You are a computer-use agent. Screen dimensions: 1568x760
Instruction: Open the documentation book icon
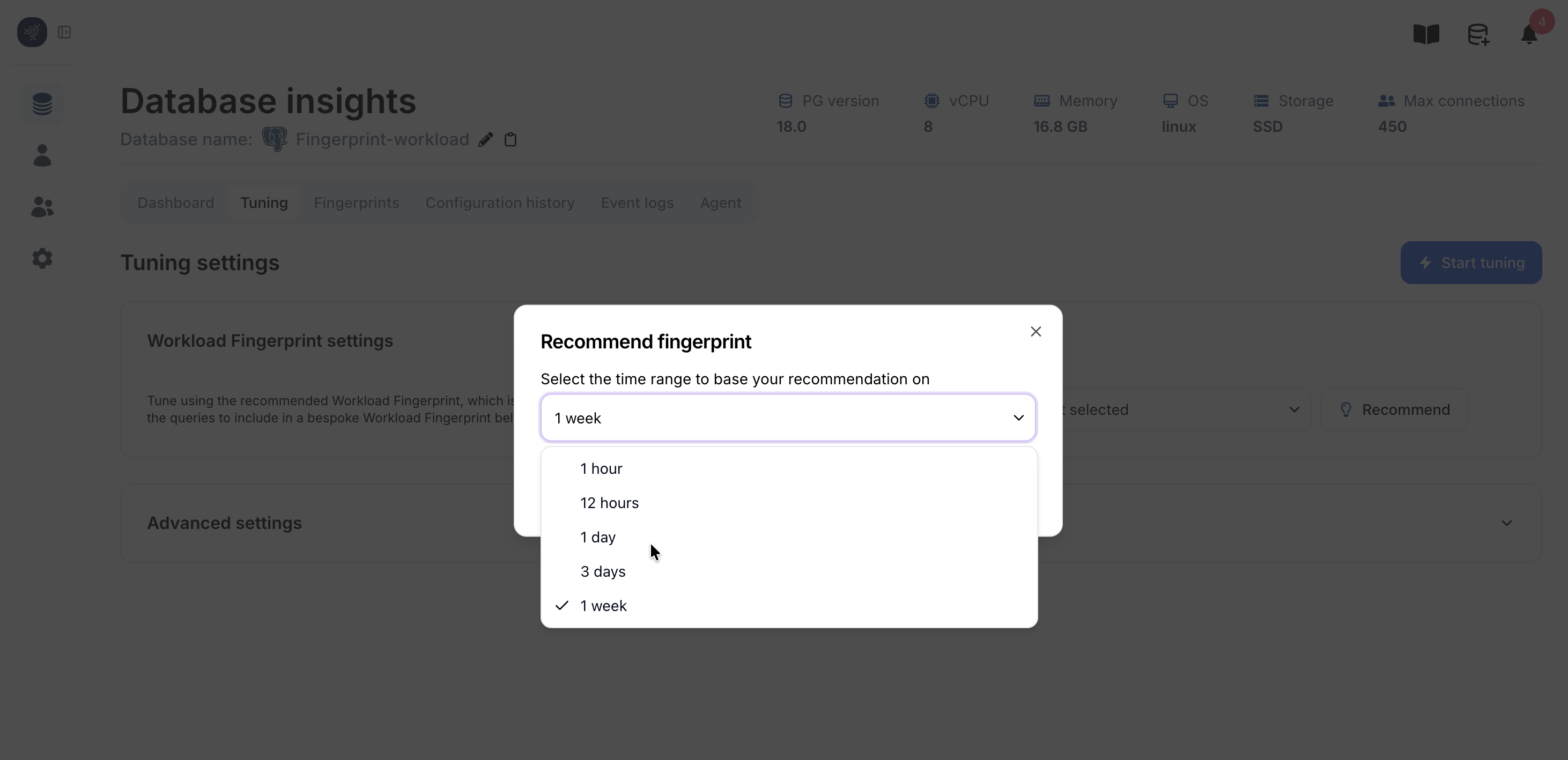click(1425, 34)
